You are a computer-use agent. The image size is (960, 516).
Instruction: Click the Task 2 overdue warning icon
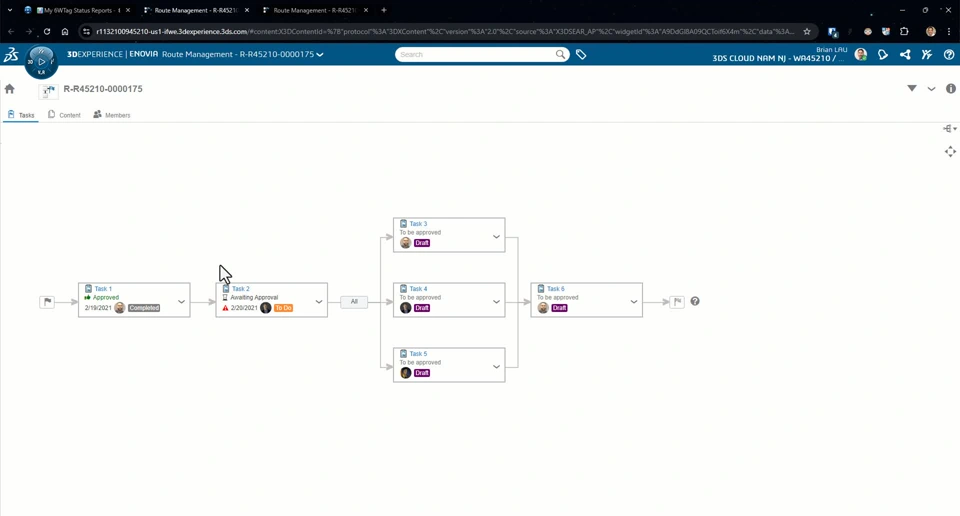click(225, 308)
